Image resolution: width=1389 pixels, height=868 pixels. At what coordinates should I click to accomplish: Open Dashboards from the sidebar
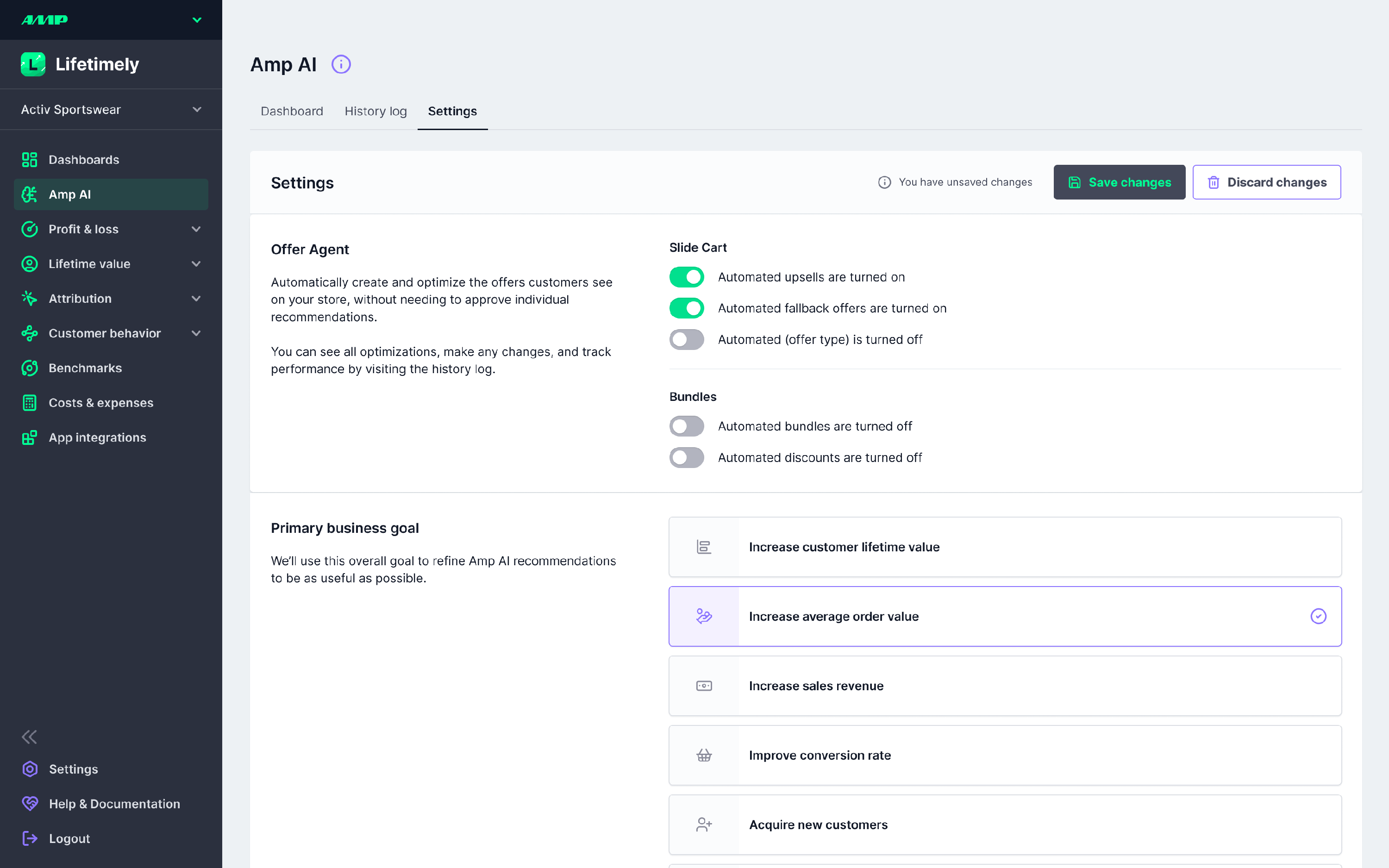pyautogui.click(x=84, y=160)
